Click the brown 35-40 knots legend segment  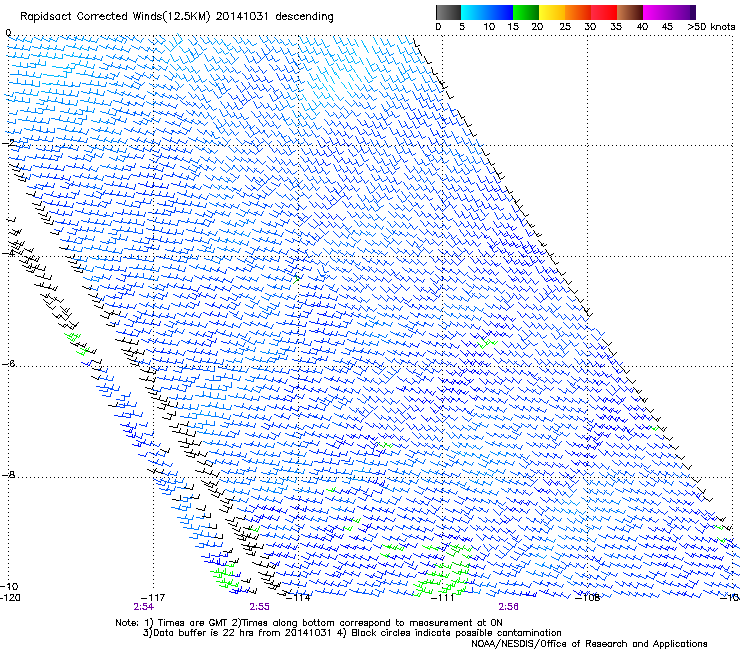point(630,12)
